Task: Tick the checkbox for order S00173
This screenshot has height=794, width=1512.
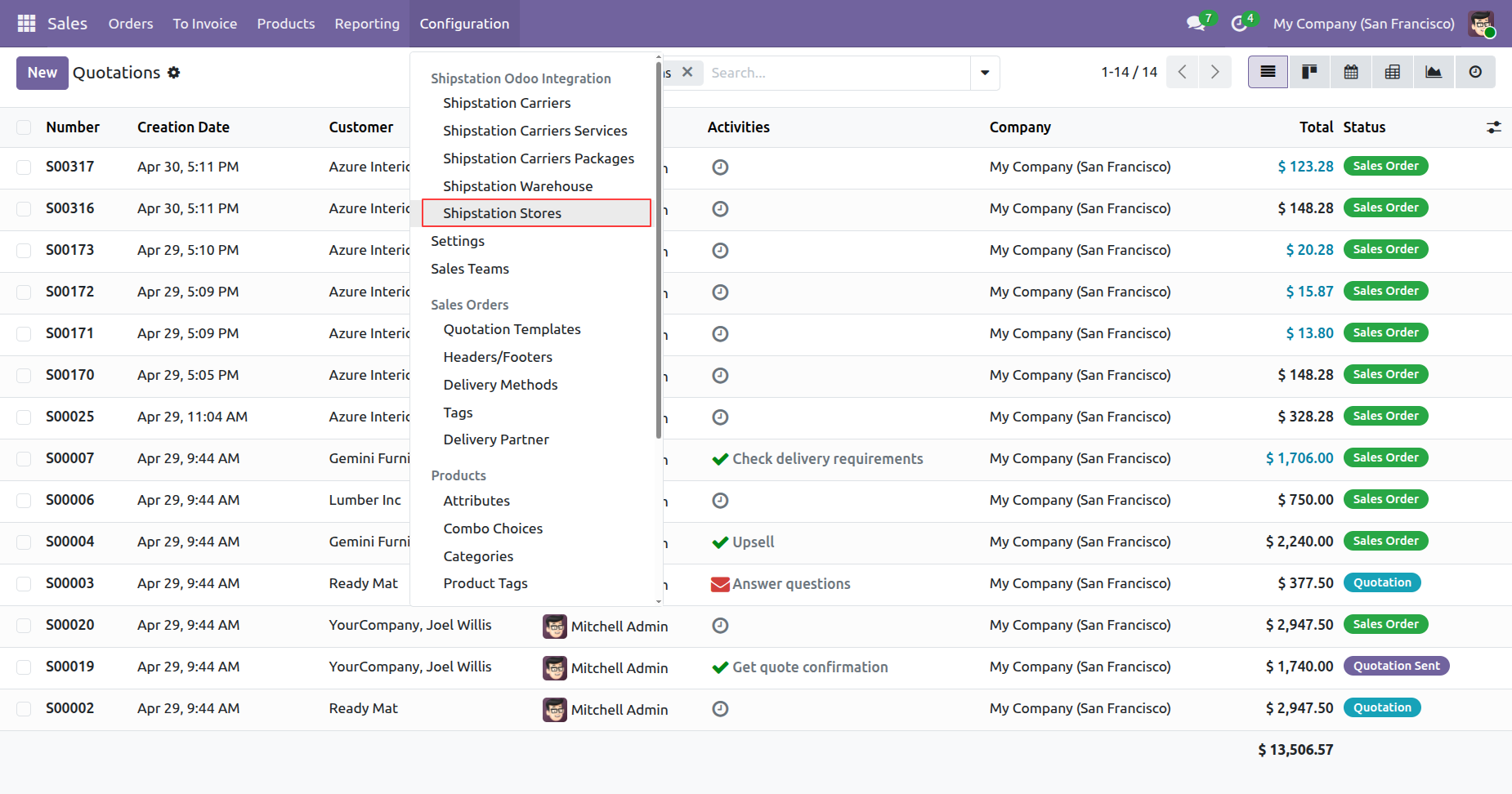Action: 24,251
